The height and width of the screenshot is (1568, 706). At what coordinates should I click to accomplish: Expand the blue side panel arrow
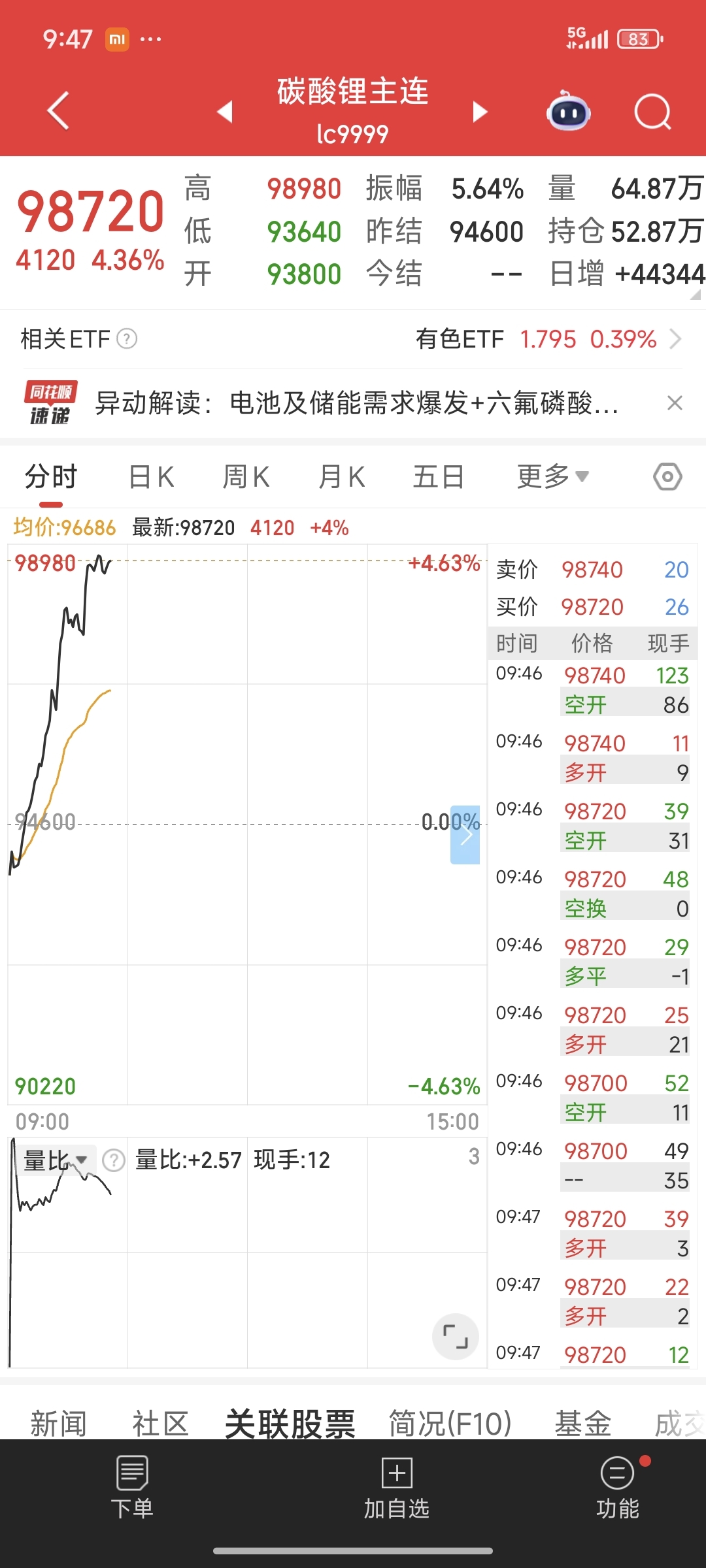pyautogui.click(x=465, y=834)
